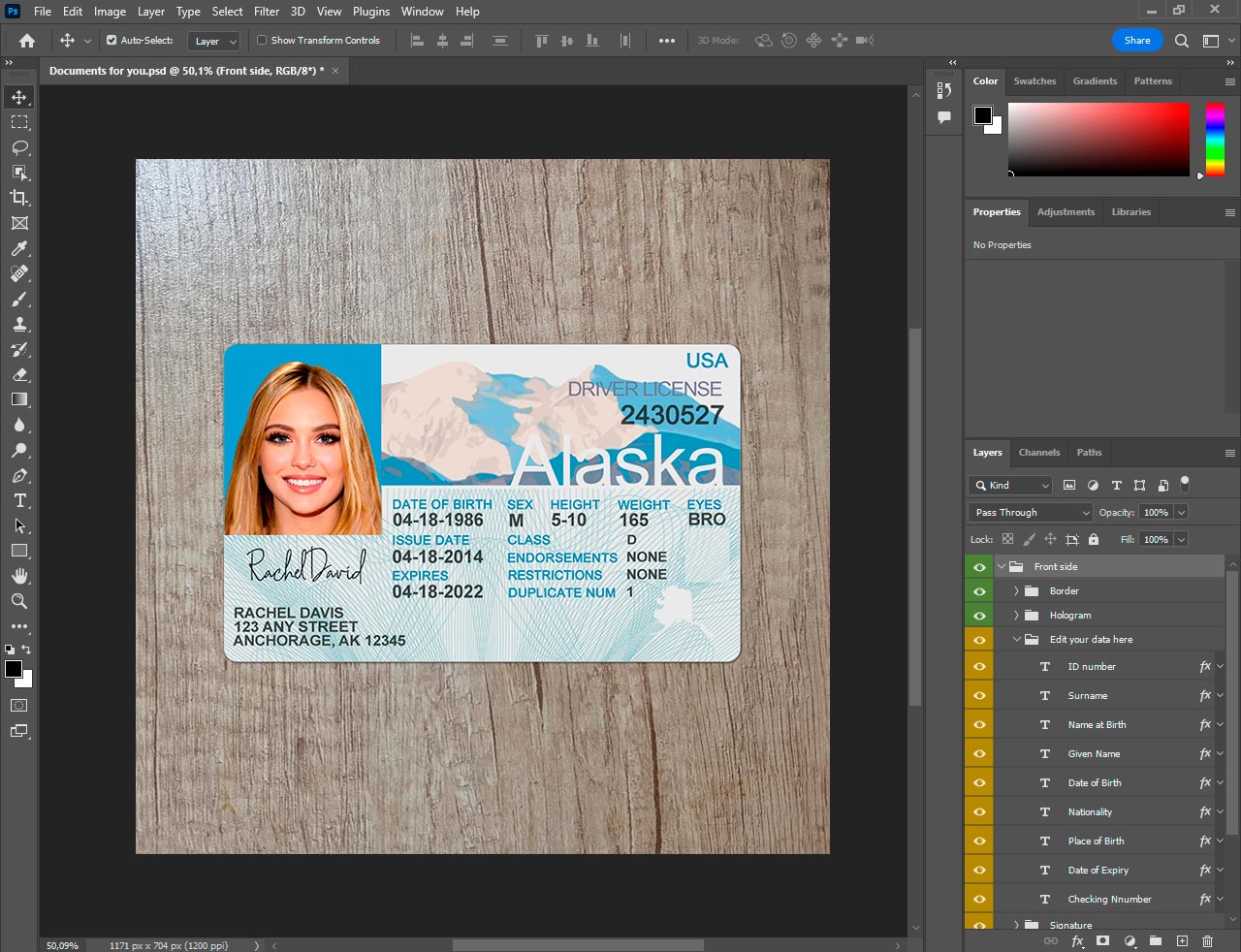The height and width of the screenshot is (952, 1241).
Task: Open the Pass Through blend mode dropdown
Action: pyautogui.click(x=1031, y=513)
